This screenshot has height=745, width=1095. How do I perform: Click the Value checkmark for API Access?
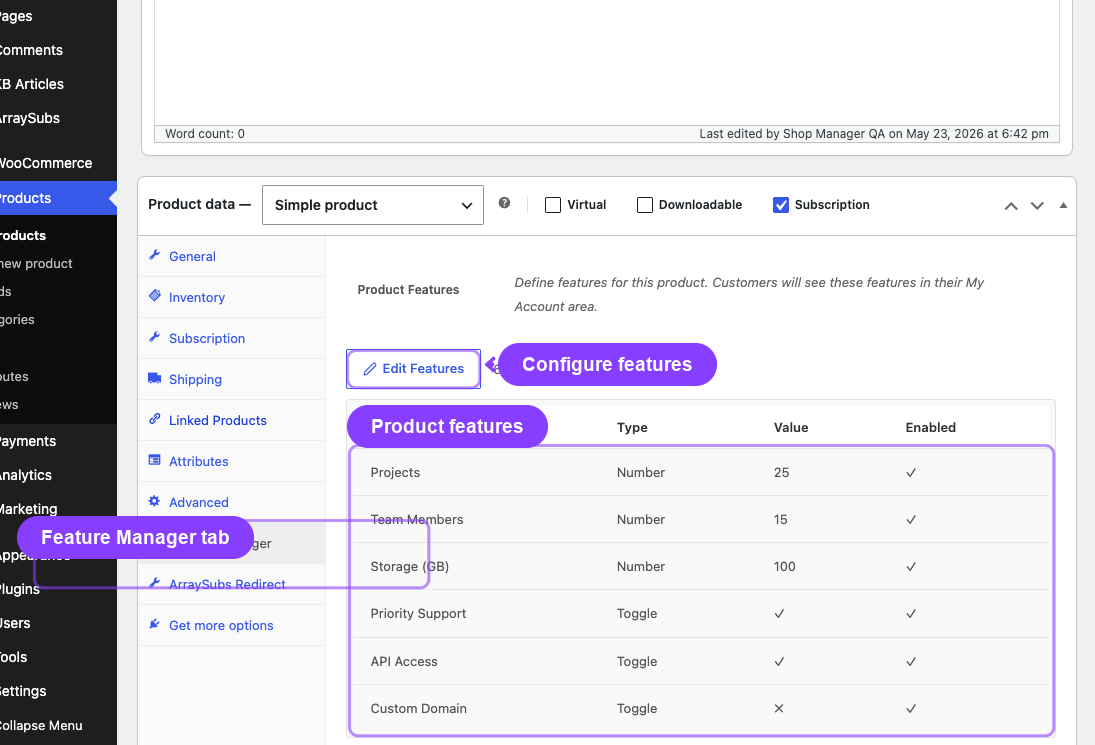coord(779,661)
